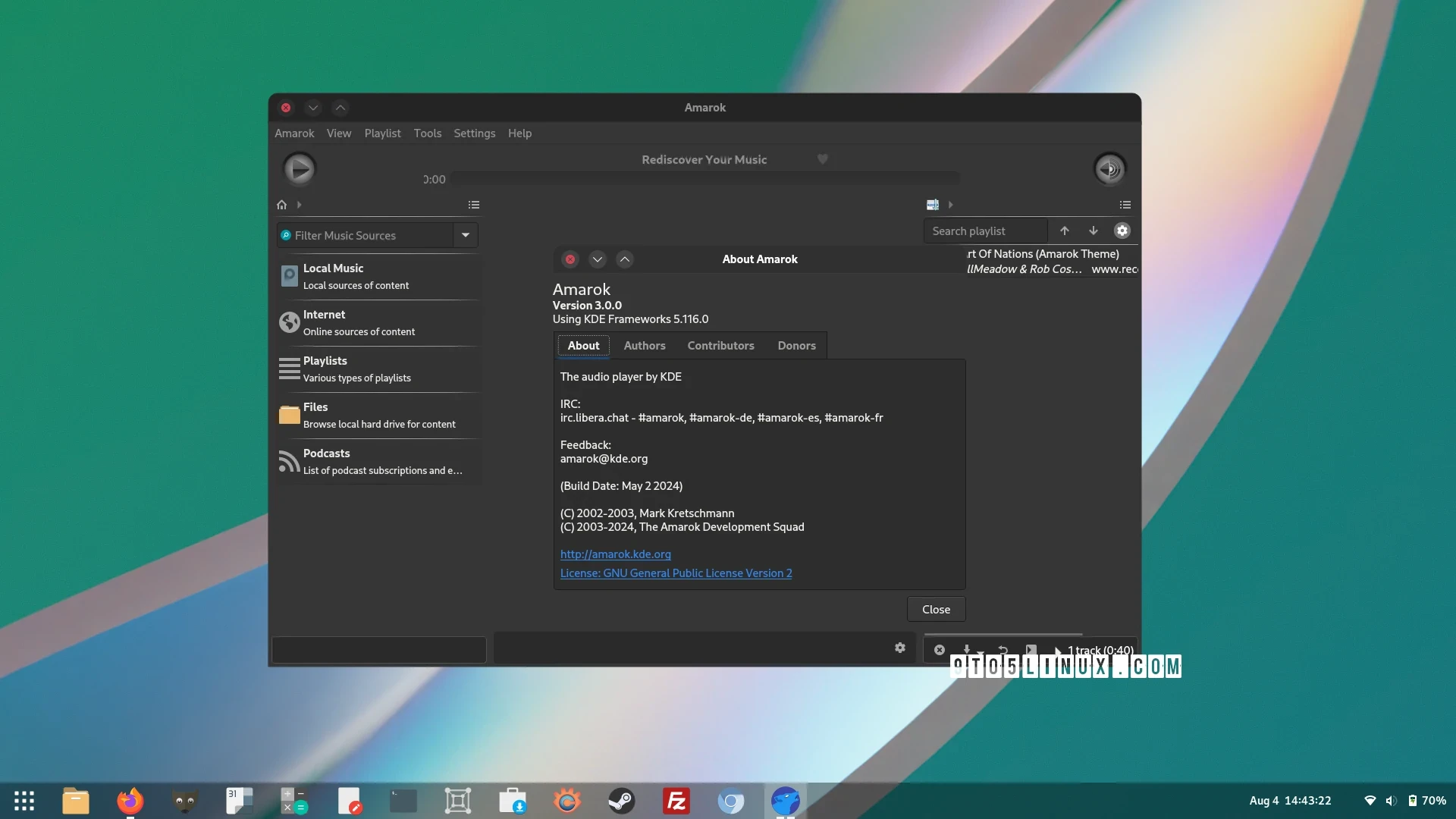Image resolution: width=1456 pixels, height=819 pixels.
Task: Undo last playlist change
Action: [x=1003, y=650]
